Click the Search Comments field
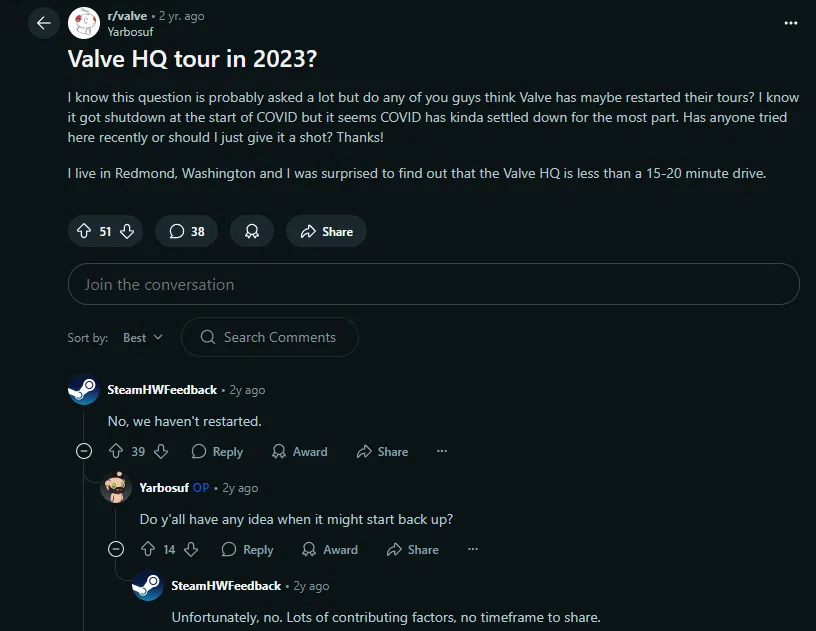816x631 pixels. pyautogui.click(x=270, y=337)
